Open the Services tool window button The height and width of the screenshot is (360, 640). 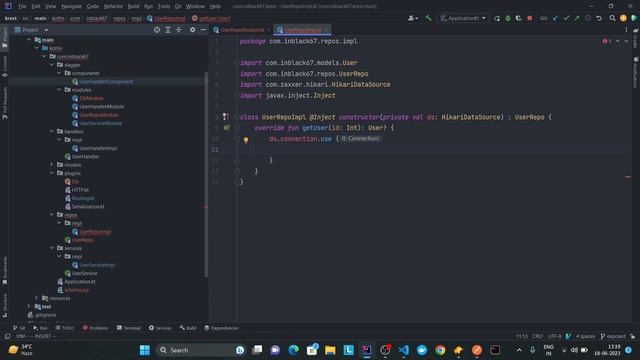[x=160, y=328]
